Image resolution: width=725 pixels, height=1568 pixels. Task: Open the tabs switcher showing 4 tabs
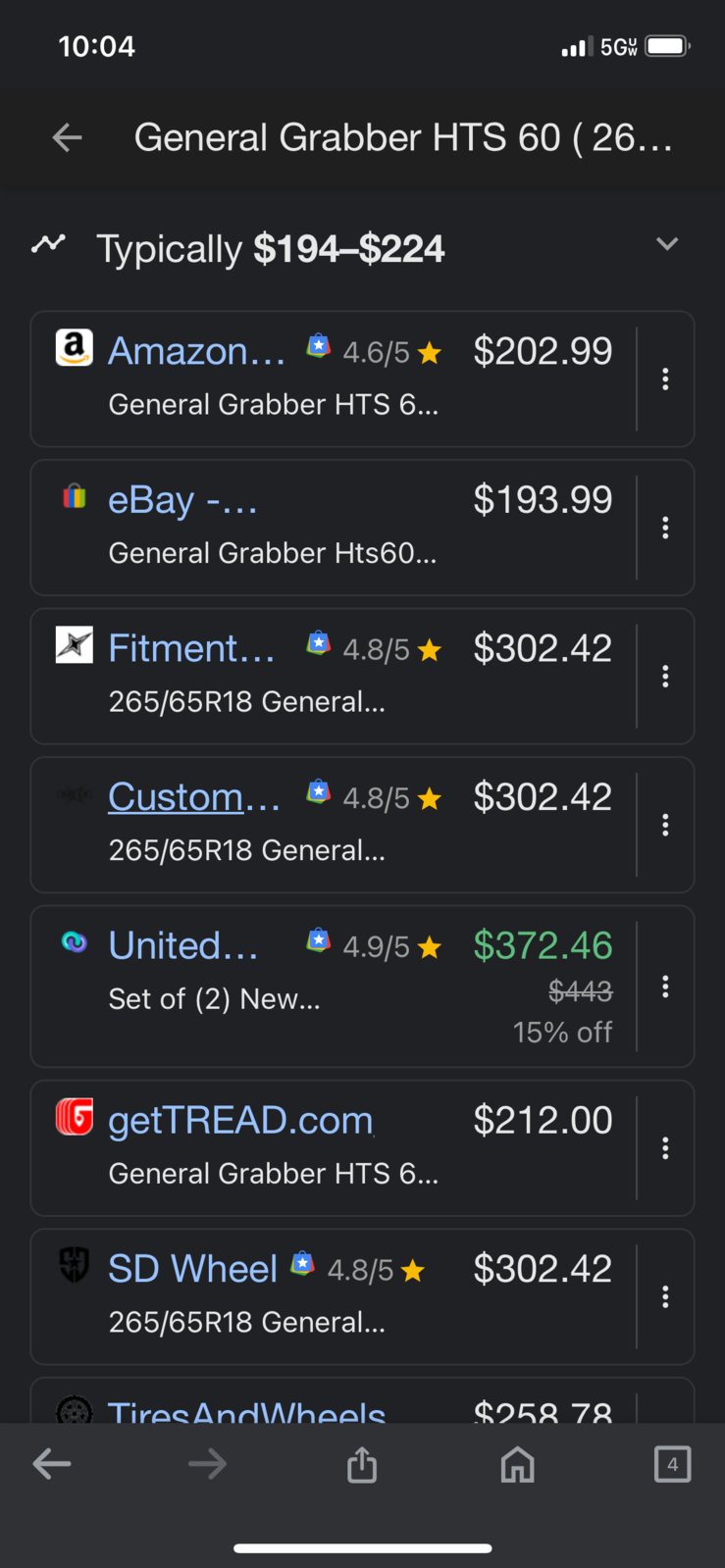(672, 1464)
